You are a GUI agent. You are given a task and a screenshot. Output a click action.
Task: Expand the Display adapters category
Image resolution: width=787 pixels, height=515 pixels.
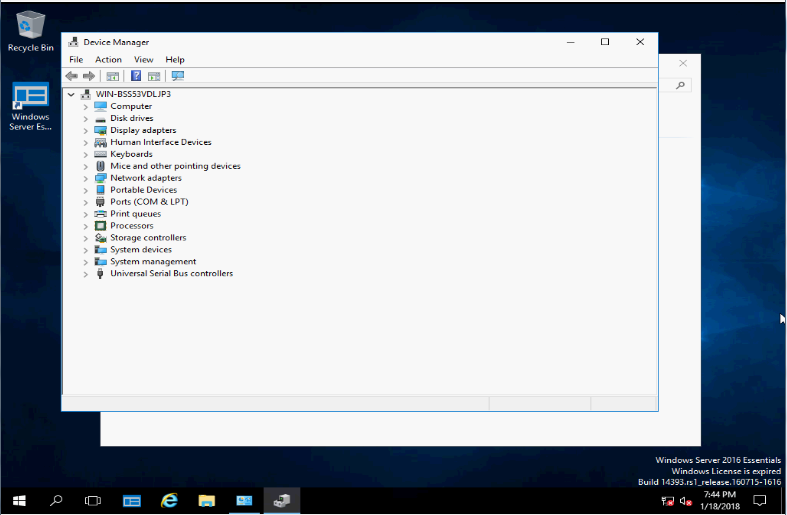85,131
